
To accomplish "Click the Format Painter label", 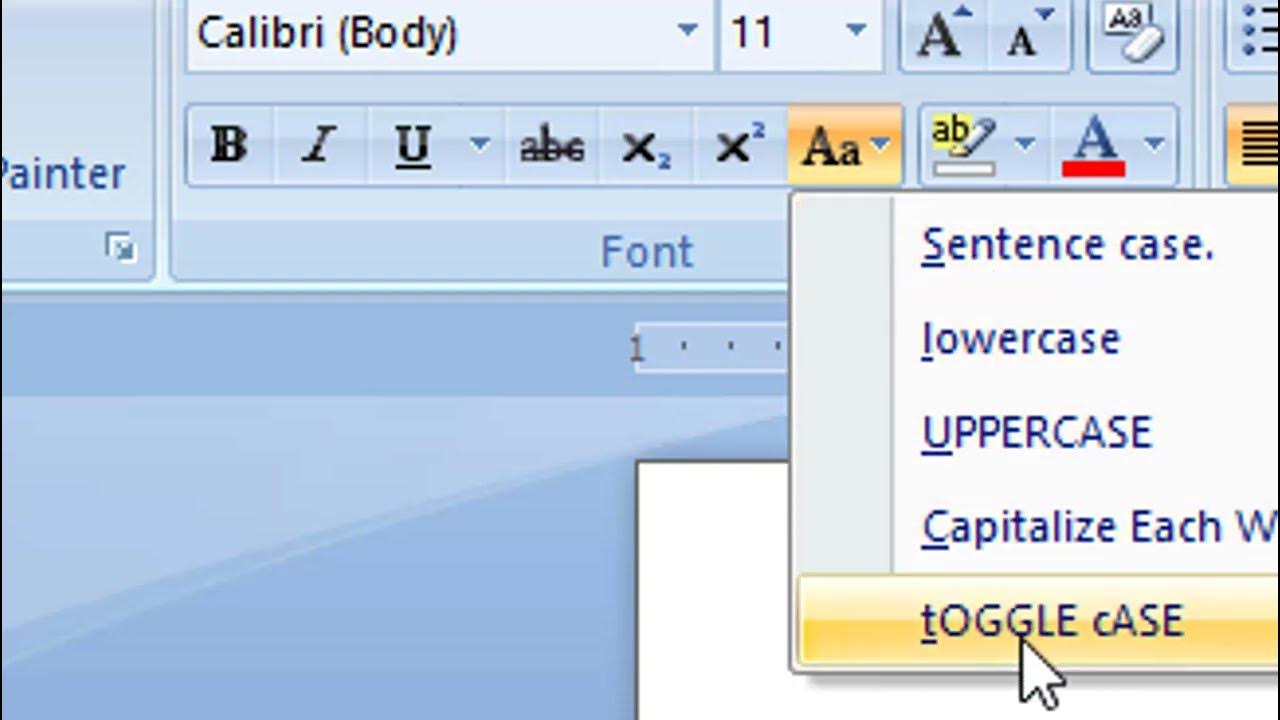I will click(x=62, y=174).
